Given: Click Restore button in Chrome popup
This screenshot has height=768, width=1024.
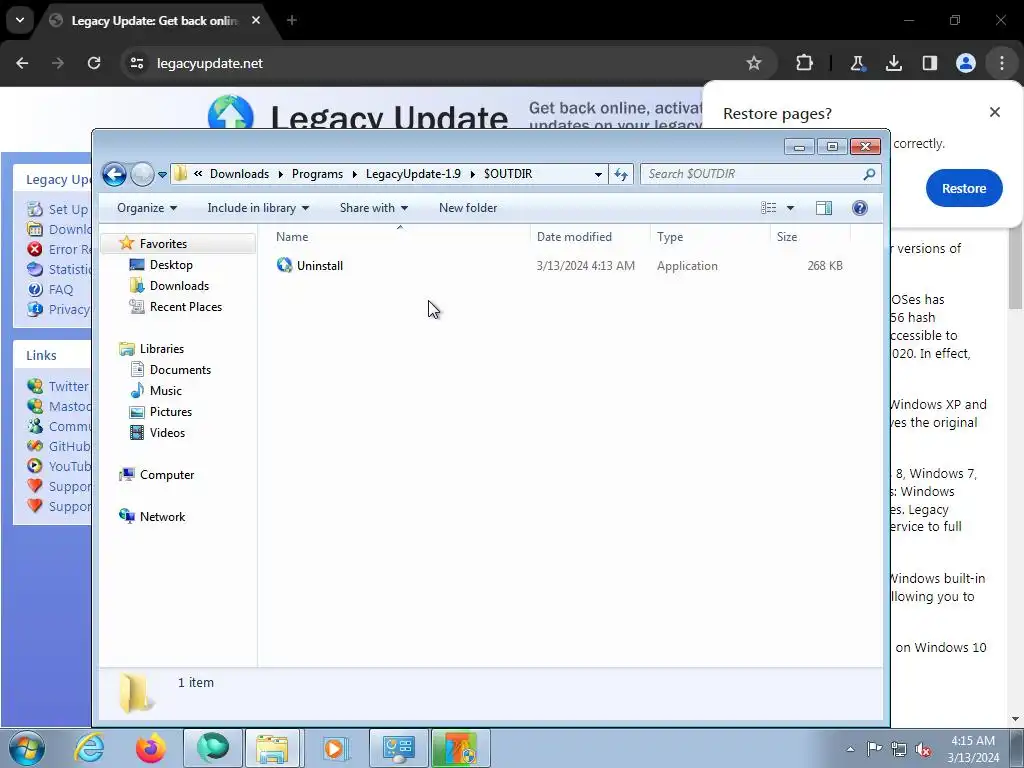Looking at the screenshot, I should click(x=963, y=188).
